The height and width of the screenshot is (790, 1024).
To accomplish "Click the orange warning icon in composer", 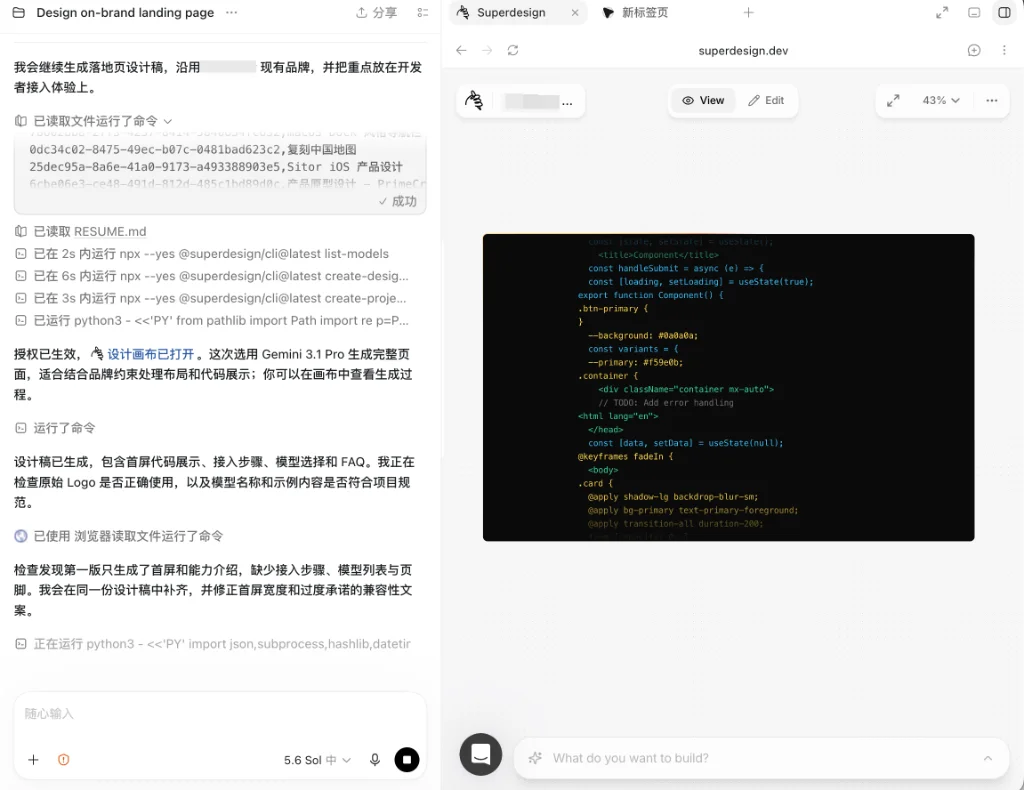I will pyautogui.click(x=63, y=759).
